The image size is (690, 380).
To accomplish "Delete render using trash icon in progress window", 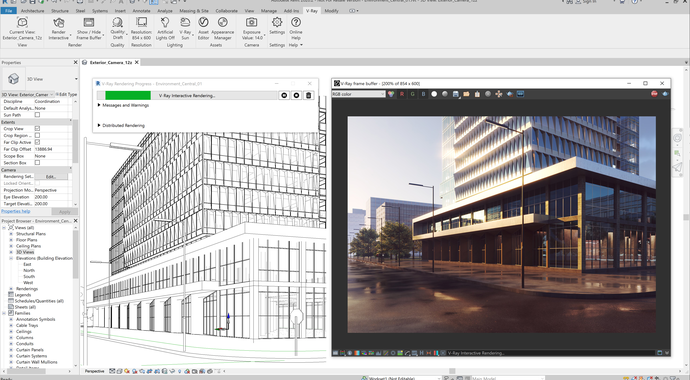I will click(308, 95).
